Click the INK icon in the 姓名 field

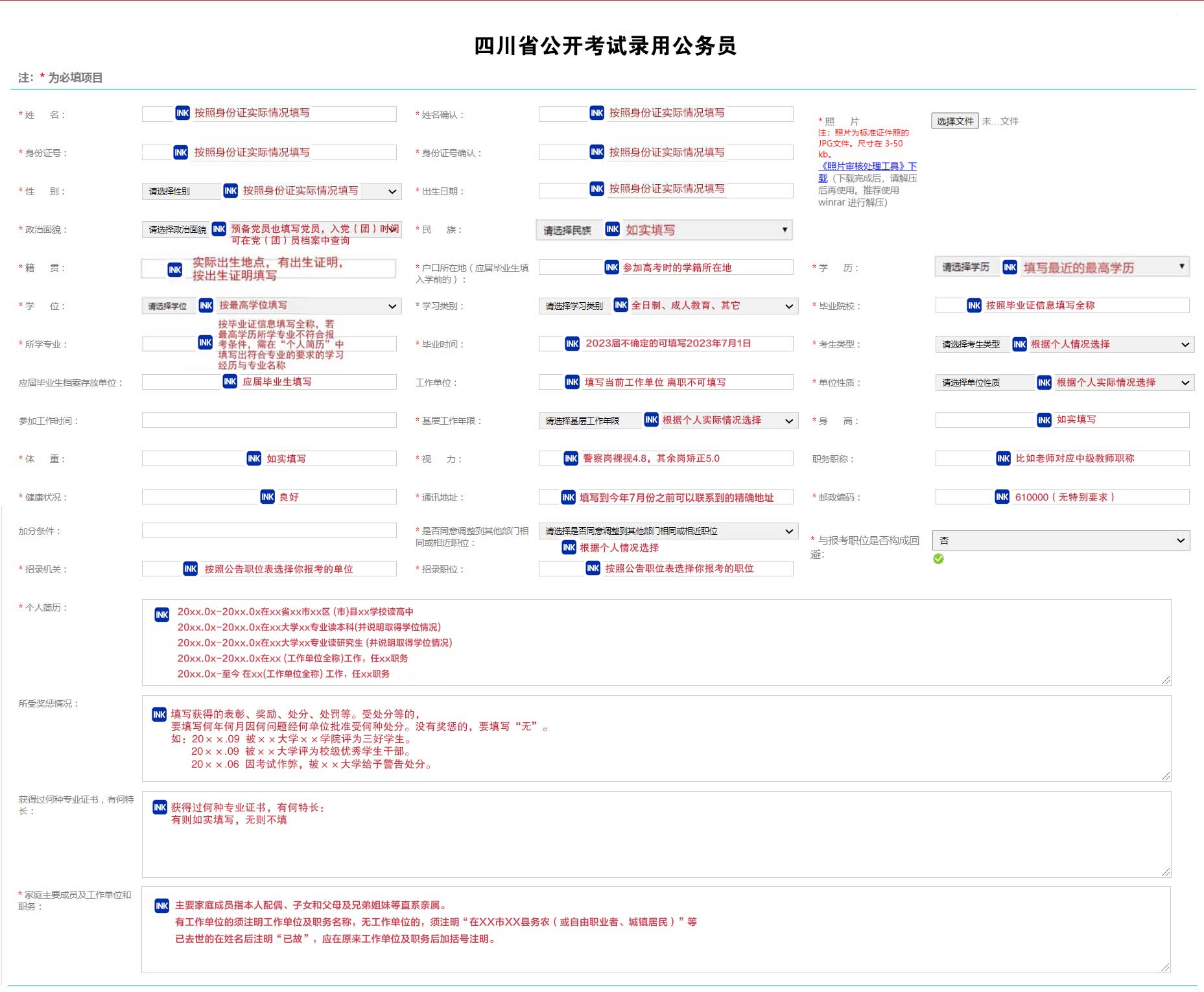point(182,113)
